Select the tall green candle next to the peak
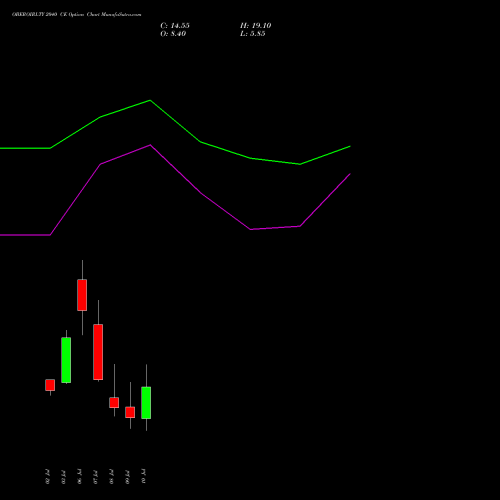 [x=66, y=360]
